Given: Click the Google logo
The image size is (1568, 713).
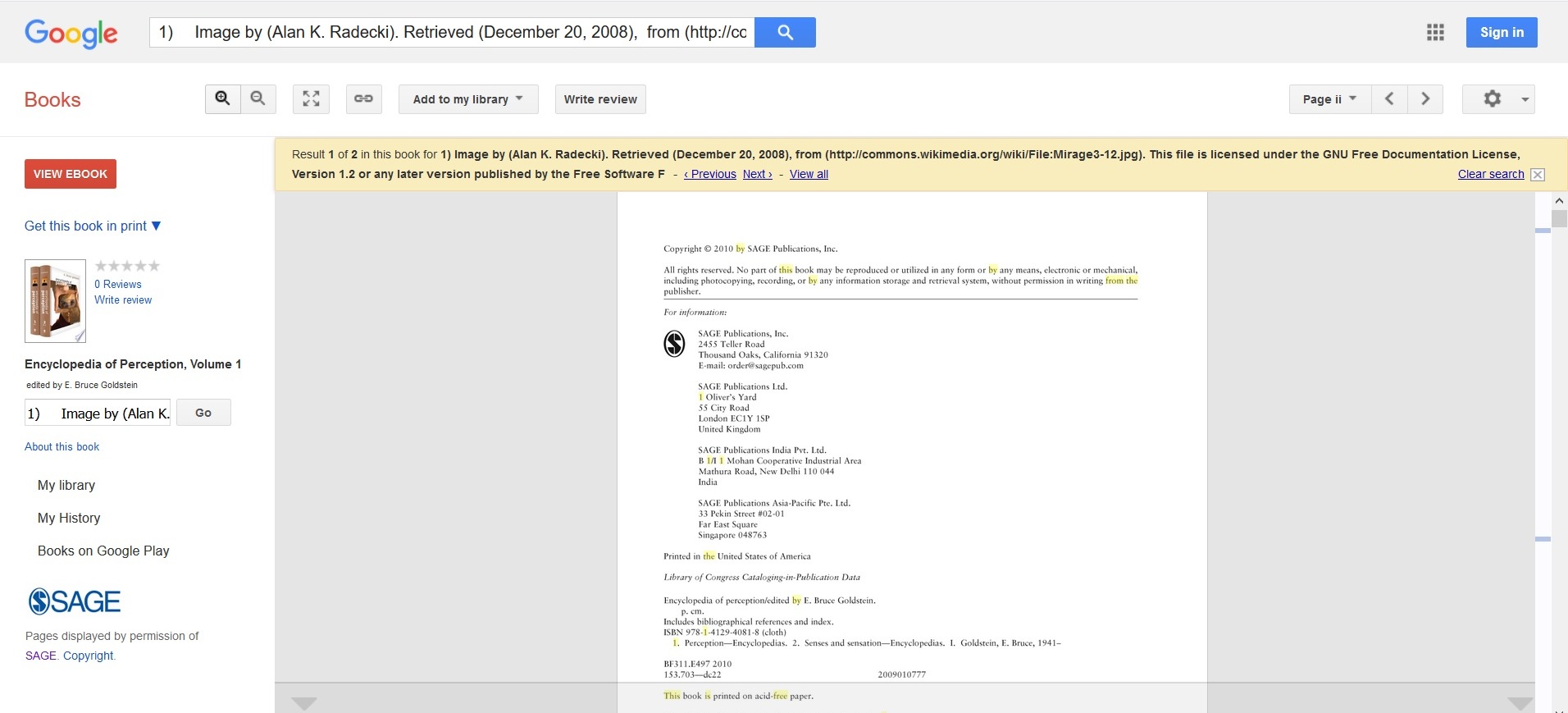Looking at the screenshot, I should coord(71,33).
